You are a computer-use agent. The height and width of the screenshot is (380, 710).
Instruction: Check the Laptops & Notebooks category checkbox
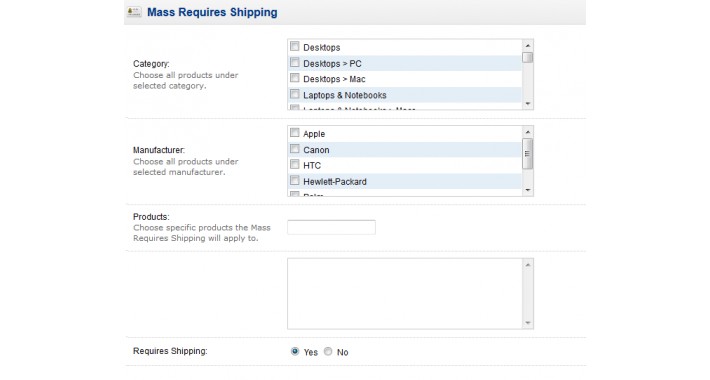click(295, 94)
